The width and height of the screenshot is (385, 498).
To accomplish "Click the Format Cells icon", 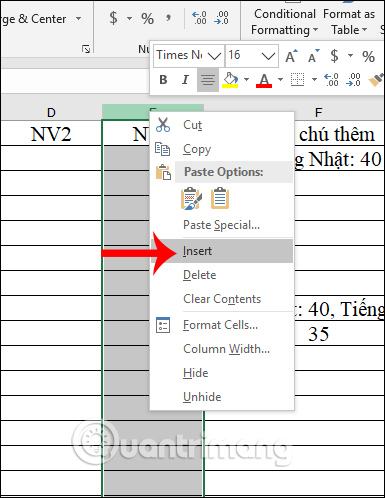I will (163, 325).
